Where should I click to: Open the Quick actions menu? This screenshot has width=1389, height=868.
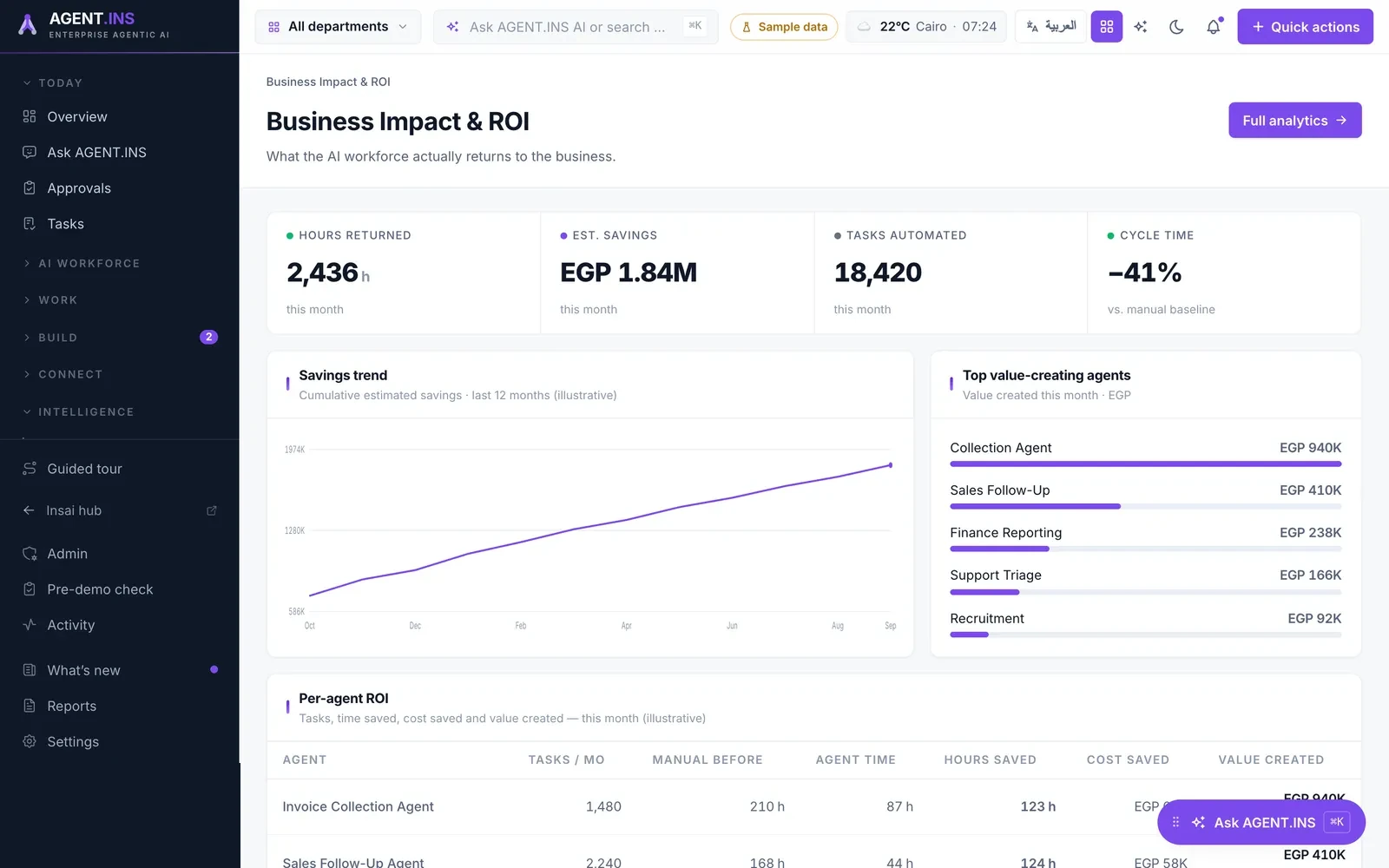[x=1305, y=27]
